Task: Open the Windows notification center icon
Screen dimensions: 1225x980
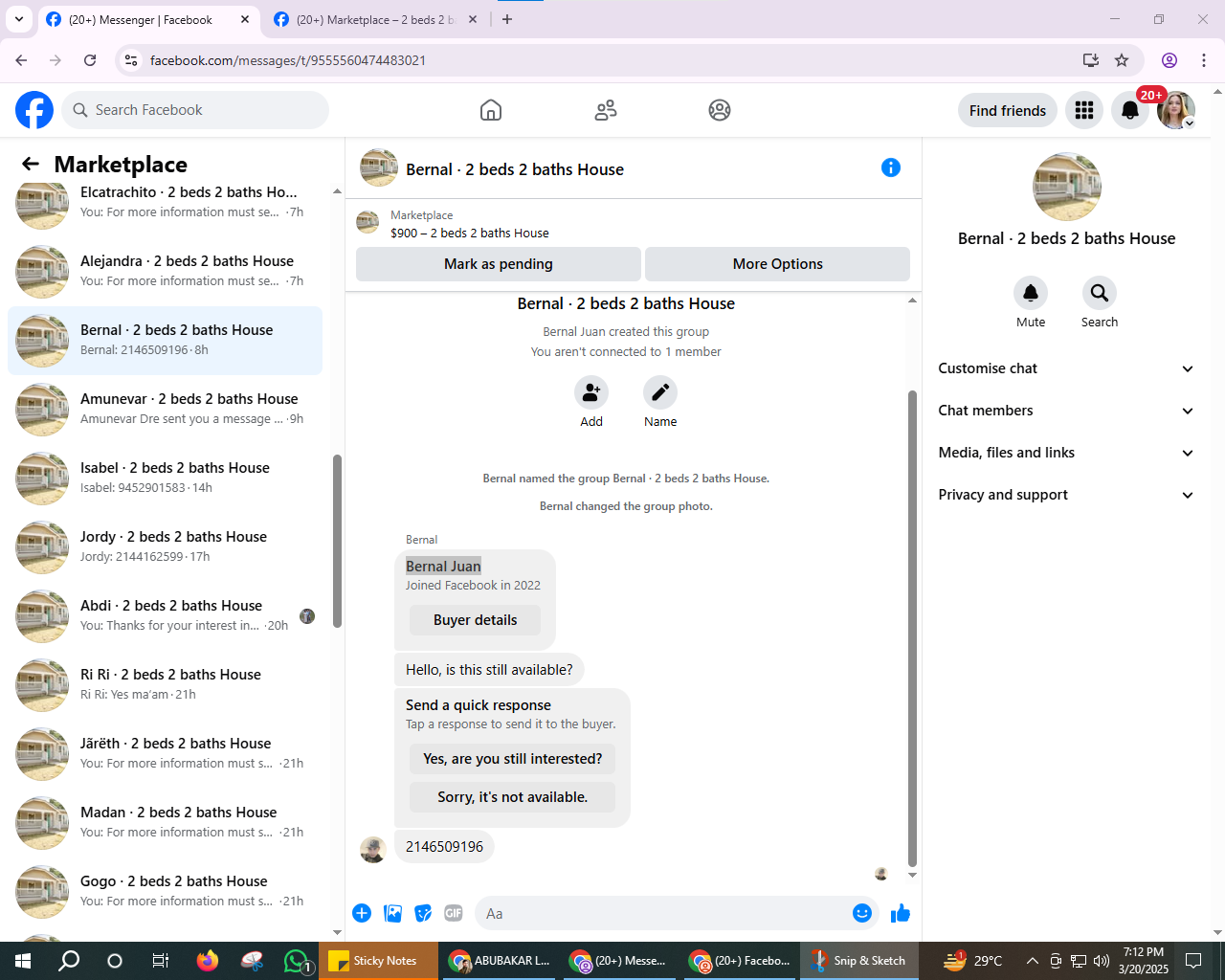Action: pyautogui.click(x=1193, y=961)
